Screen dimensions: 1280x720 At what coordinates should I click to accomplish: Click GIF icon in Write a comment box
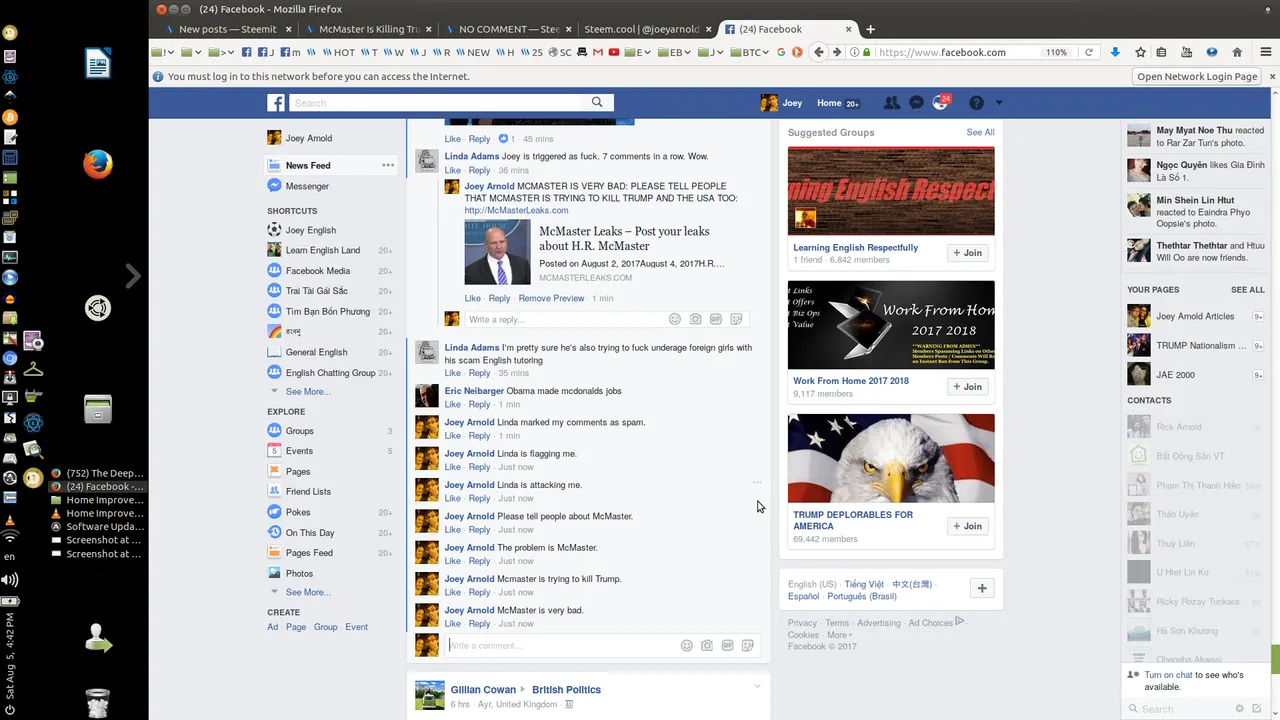click(x=727, y=645)
